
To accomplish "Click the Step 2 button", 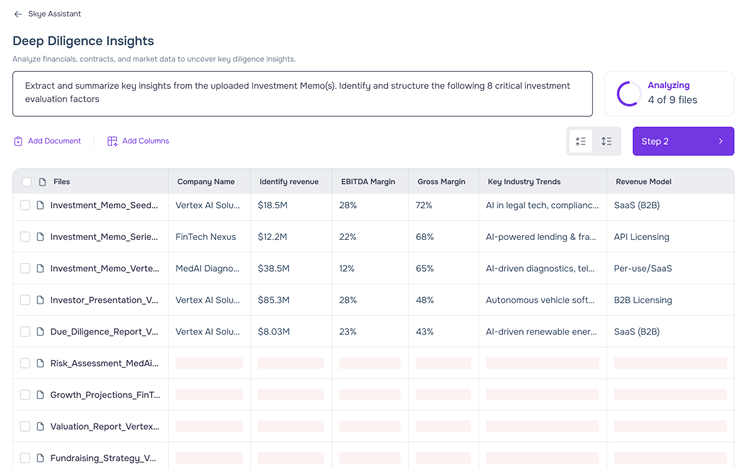I will click(x=682, y=141).
